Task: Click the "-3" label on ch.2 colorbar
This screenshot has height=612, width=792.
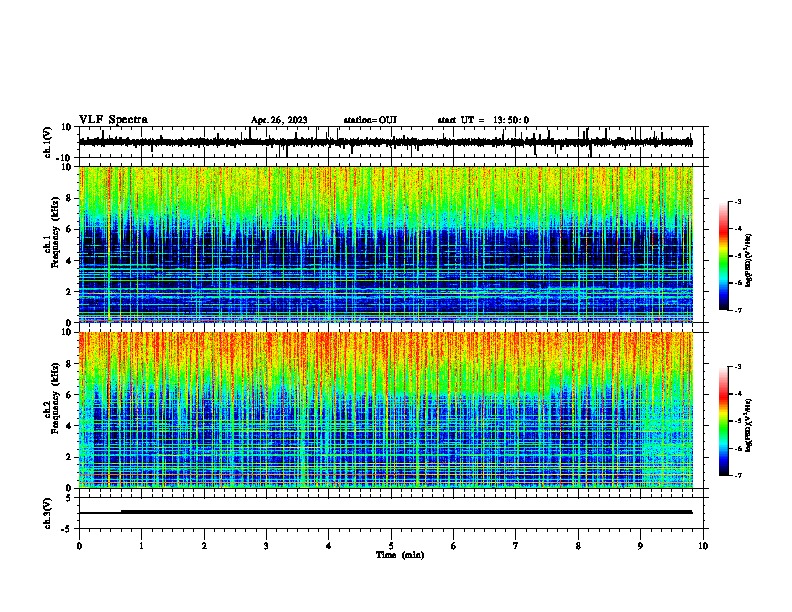Action: [738, 367]
